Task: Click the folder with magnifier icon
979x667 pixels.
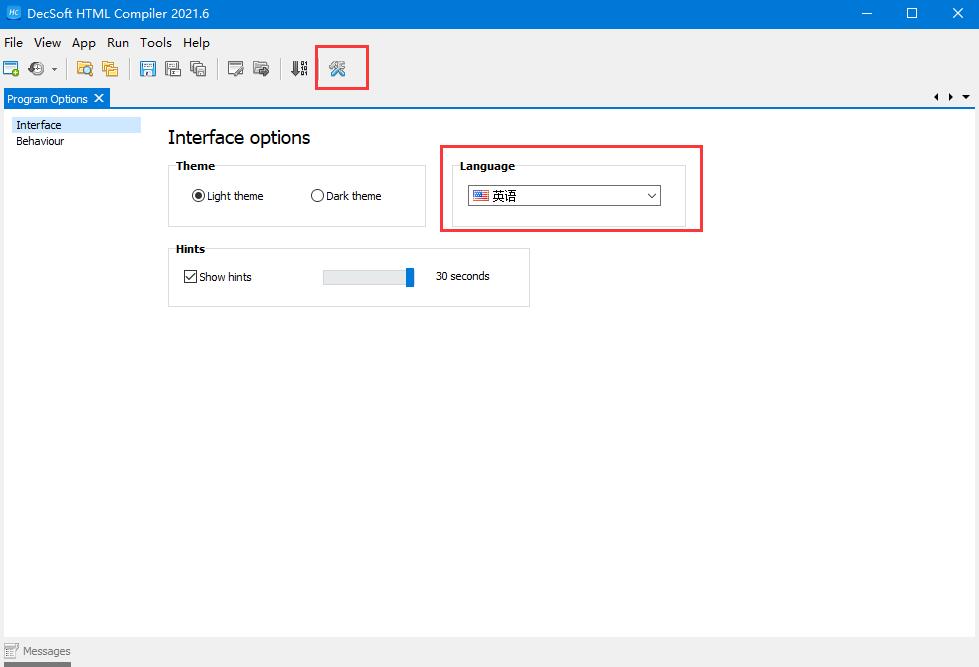Action: [85, 69]
